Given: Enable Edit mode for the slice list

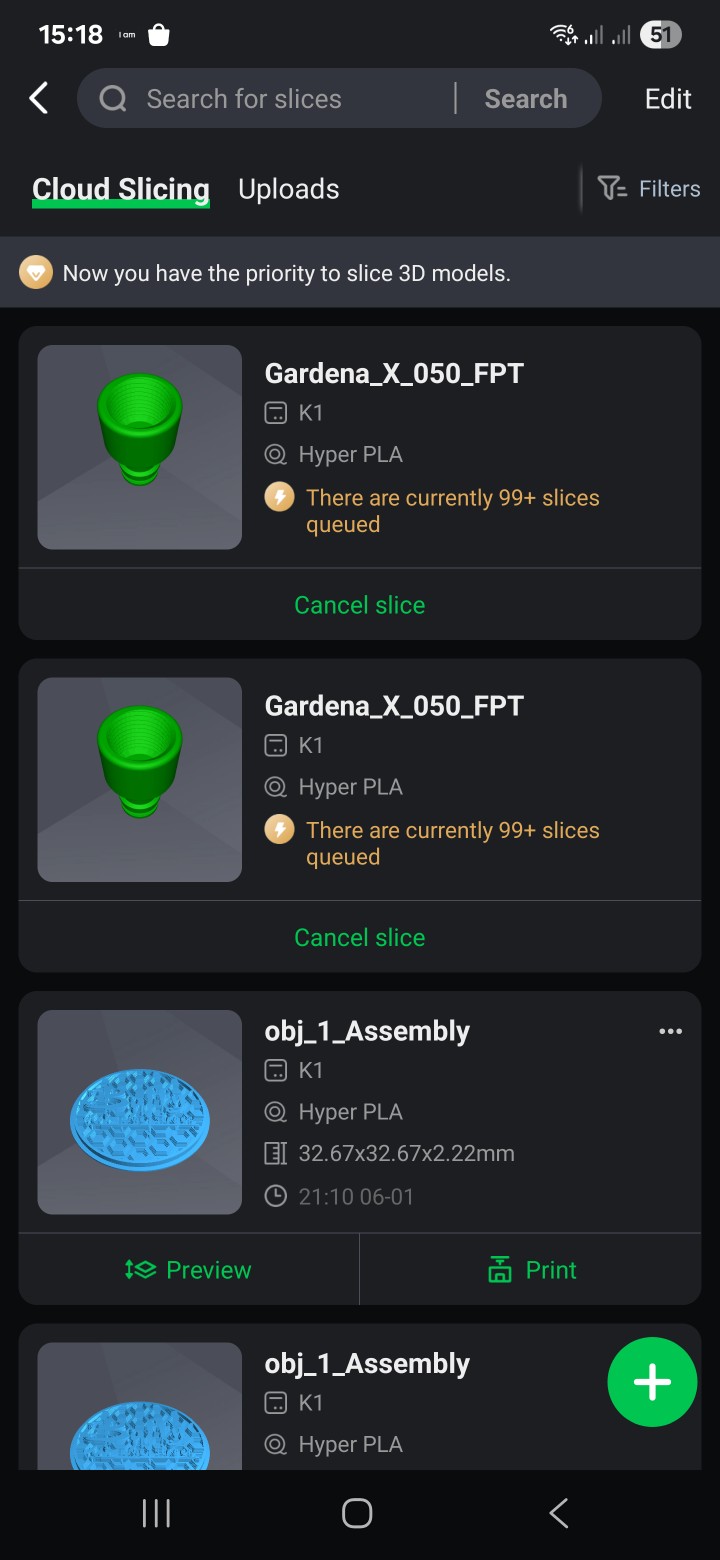Looking at the screenshot, I should (667, 98).
